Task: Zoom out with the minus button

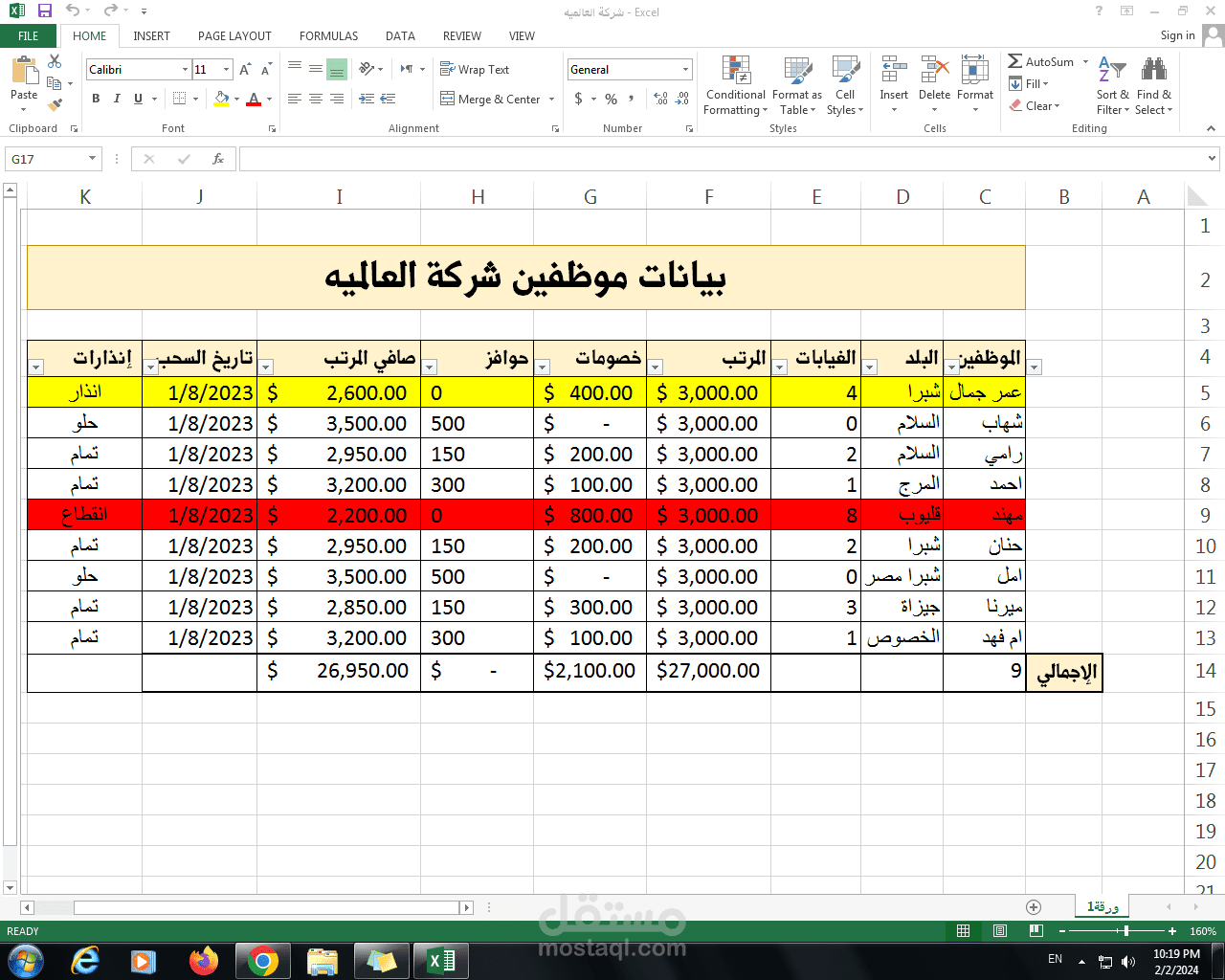Action: point(1062,930)
